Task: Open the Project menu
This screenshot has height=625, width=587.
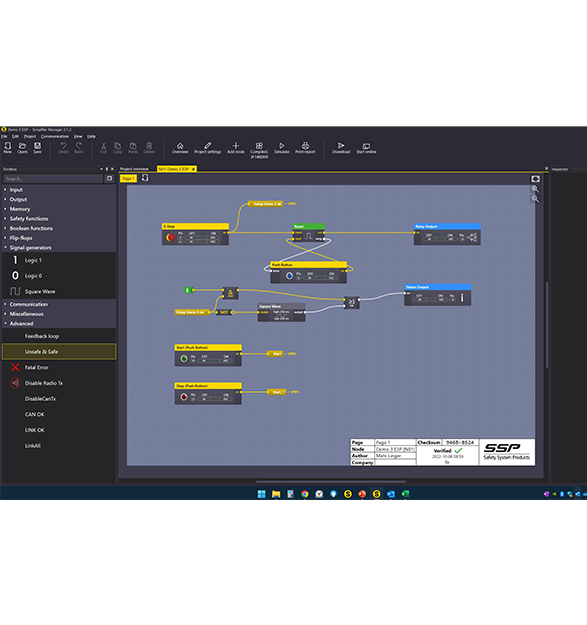Action: click(x=30, y=136)
